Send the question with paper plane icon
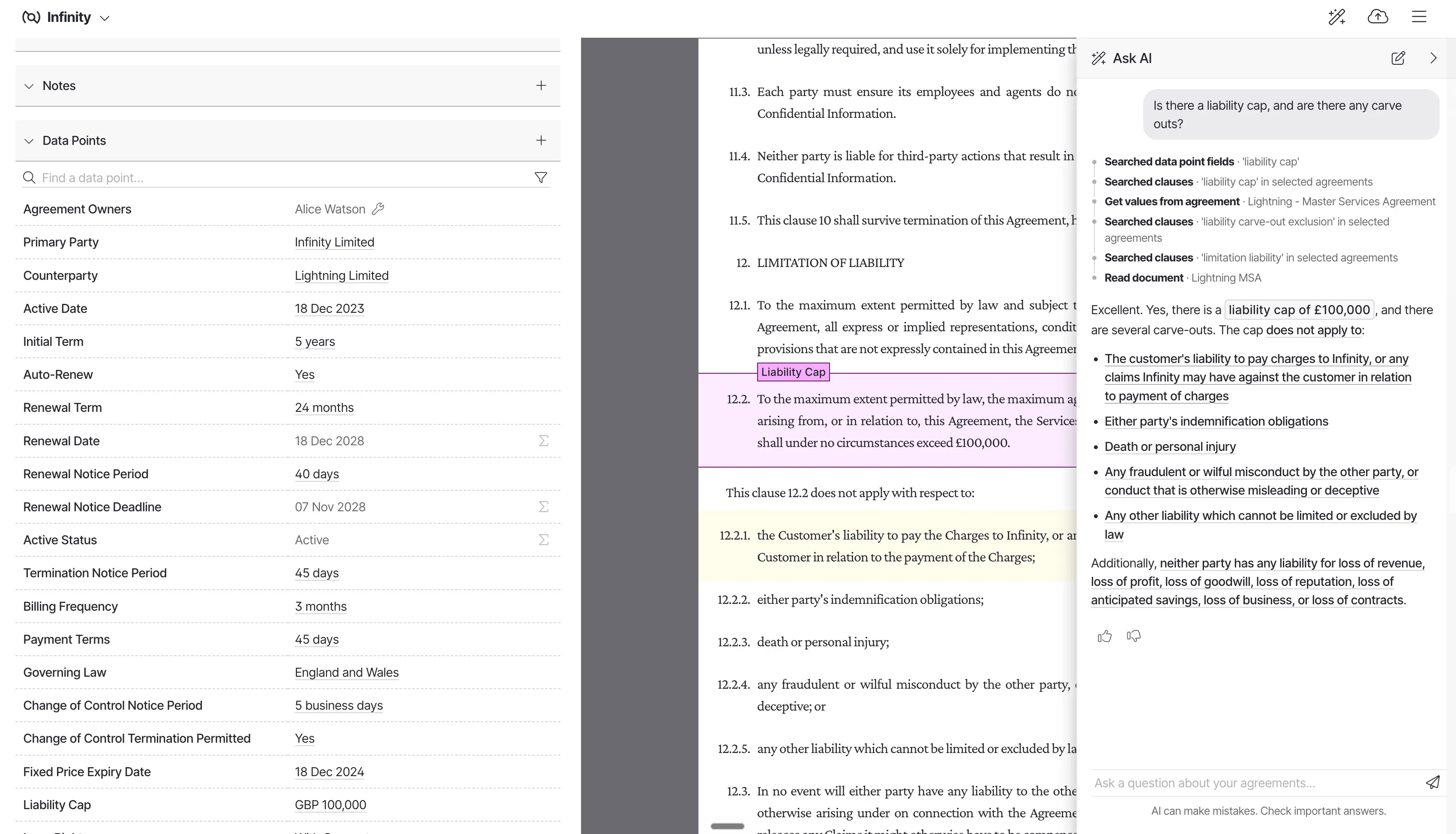This screenshot has width=1456, height=834. point(1432,783)
